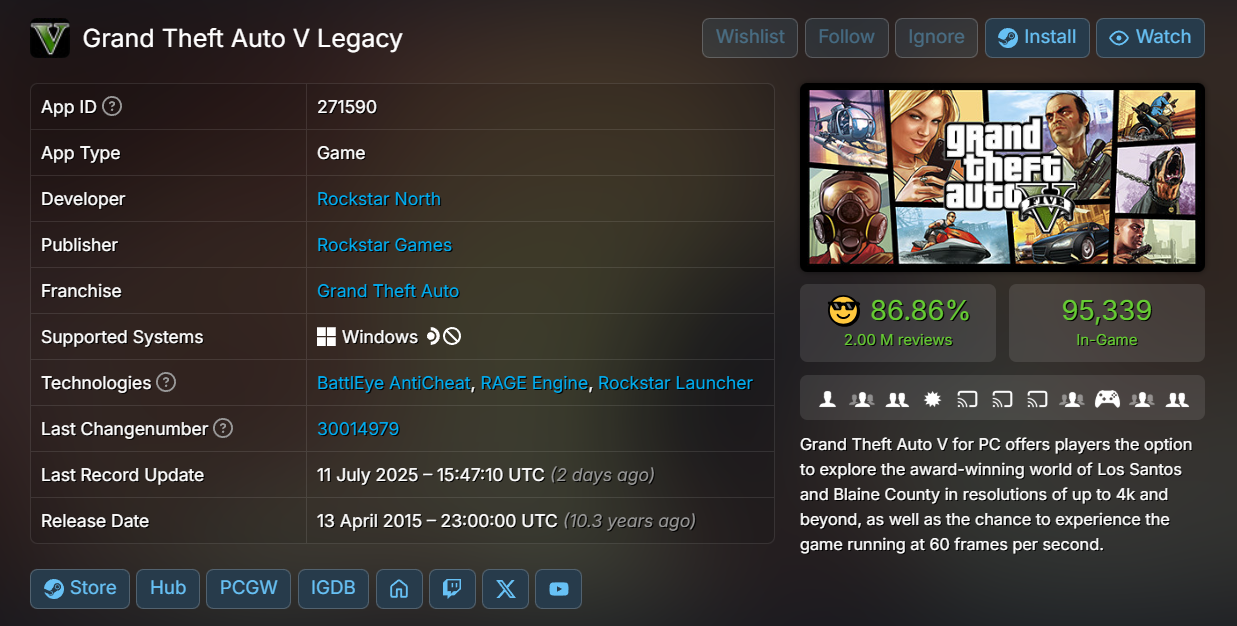The image size is (1237, 626).
Task: Click the Last Changenumber help icon
Action: coord(223,428)
